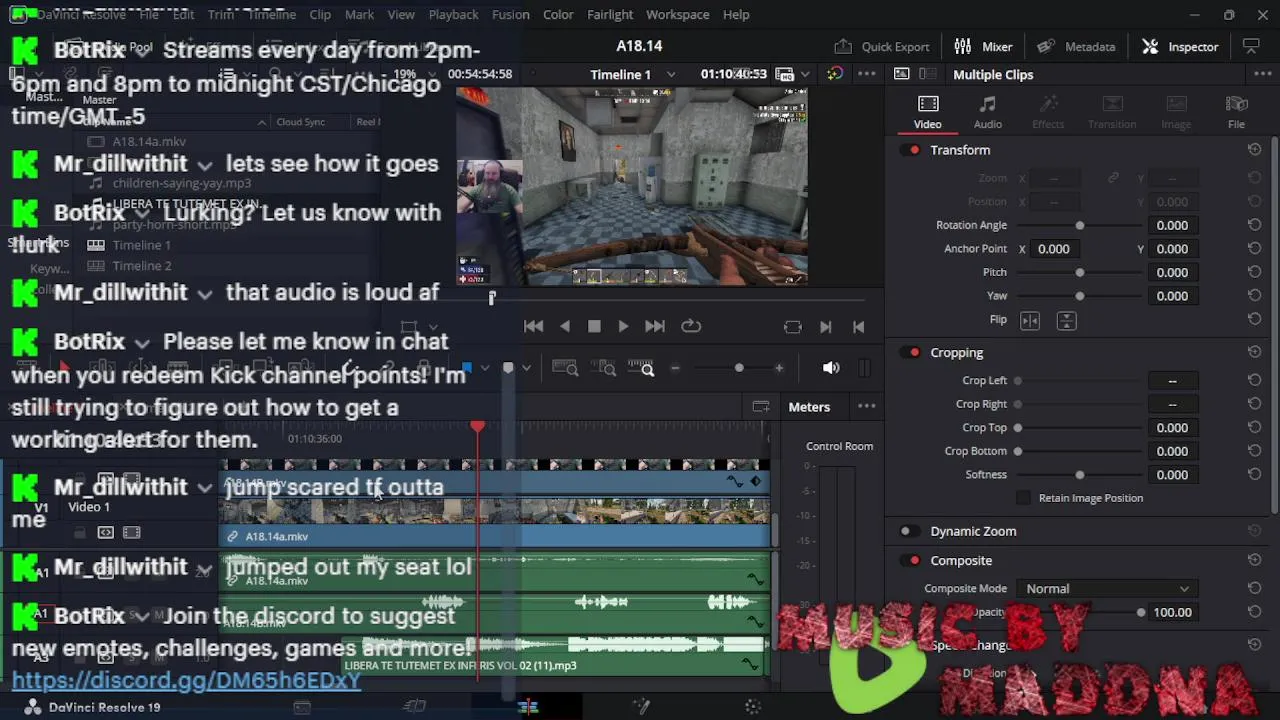Viewport: 1280px width, 720px height.
Task: Open the Meters options three-dot menu
Action: click(x=867, y=406)
